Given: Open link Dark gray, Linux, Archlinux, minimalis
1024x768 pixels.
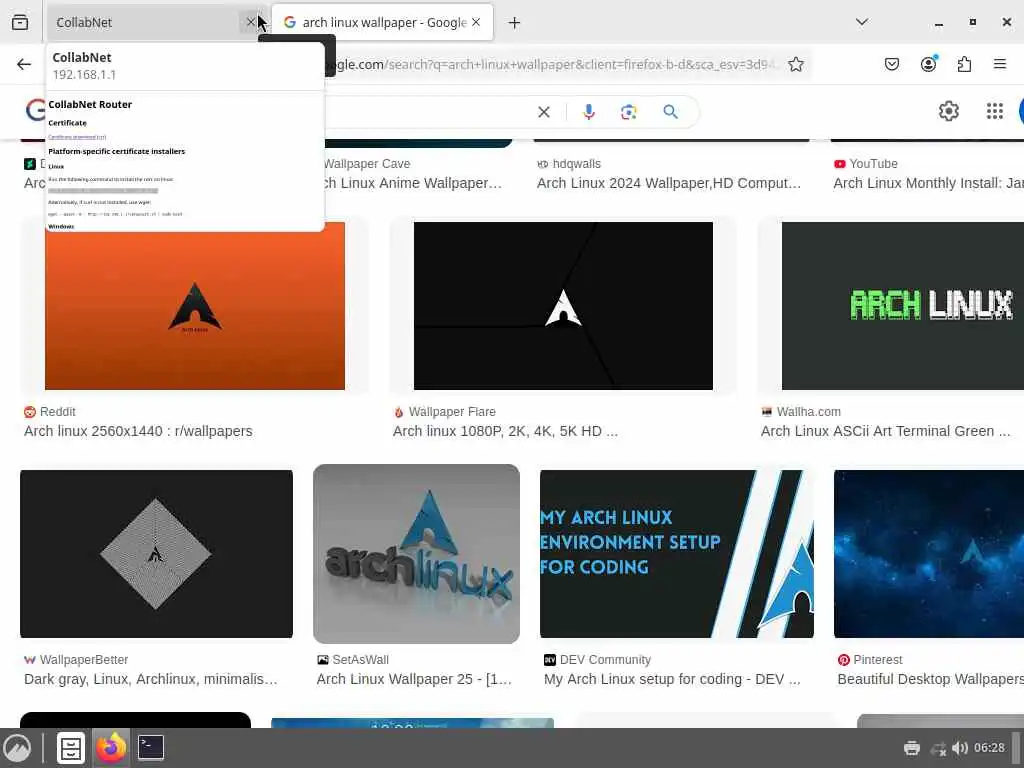Looking at the screenshot, I should 151,679.
